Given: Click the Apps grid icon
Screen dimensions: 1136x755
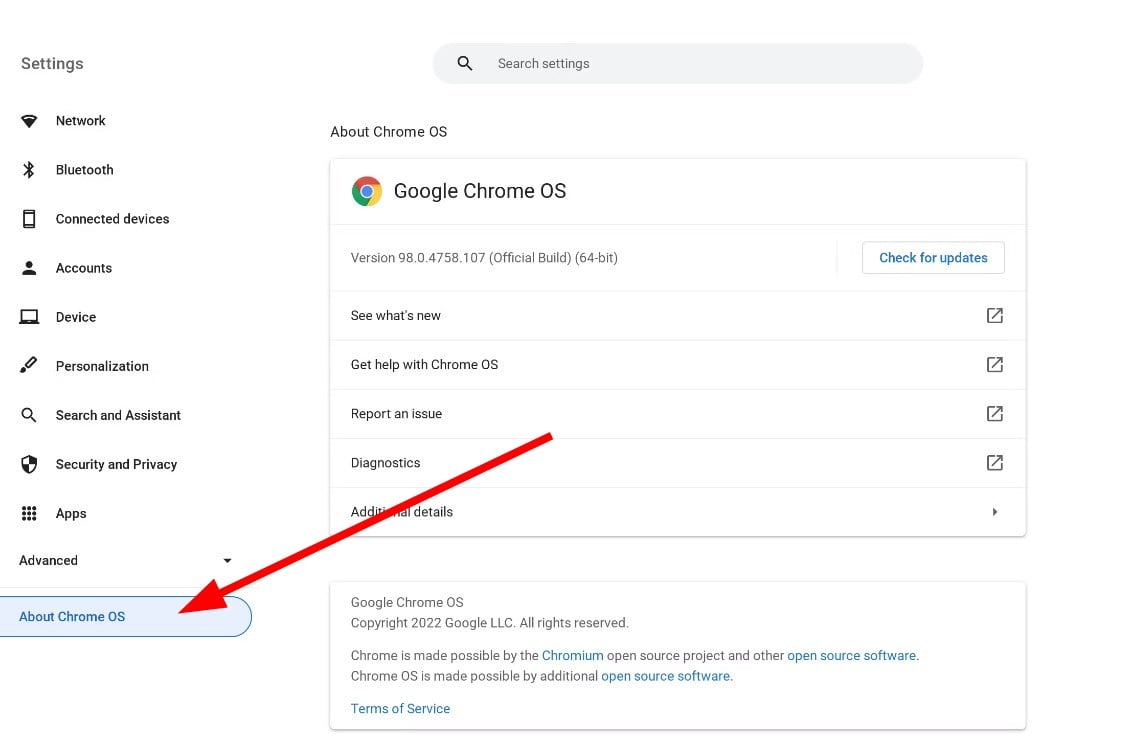Looking at the screenshot, I should point(29,513).
